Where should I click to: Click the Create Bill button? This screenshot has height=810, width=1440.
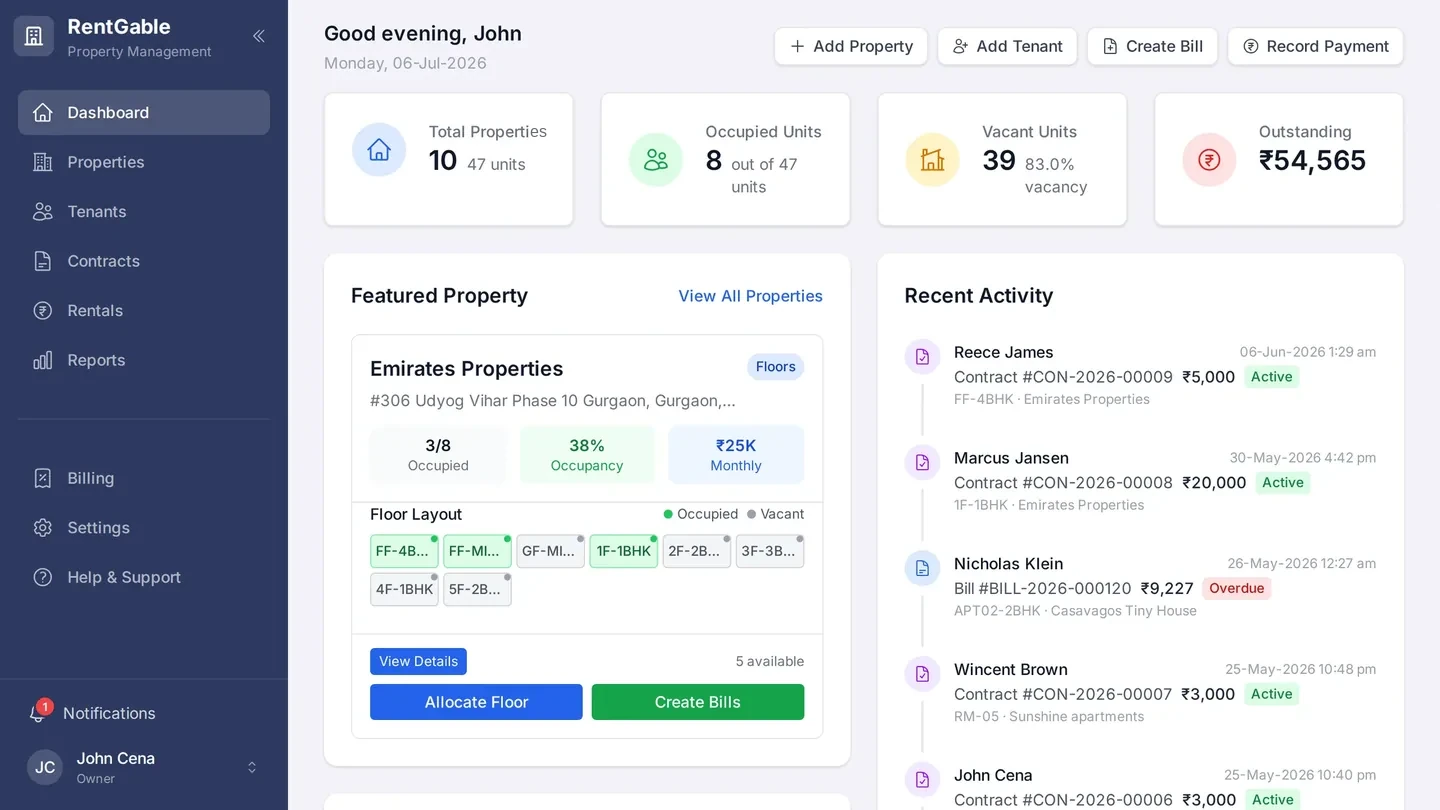click(1152, 46)
